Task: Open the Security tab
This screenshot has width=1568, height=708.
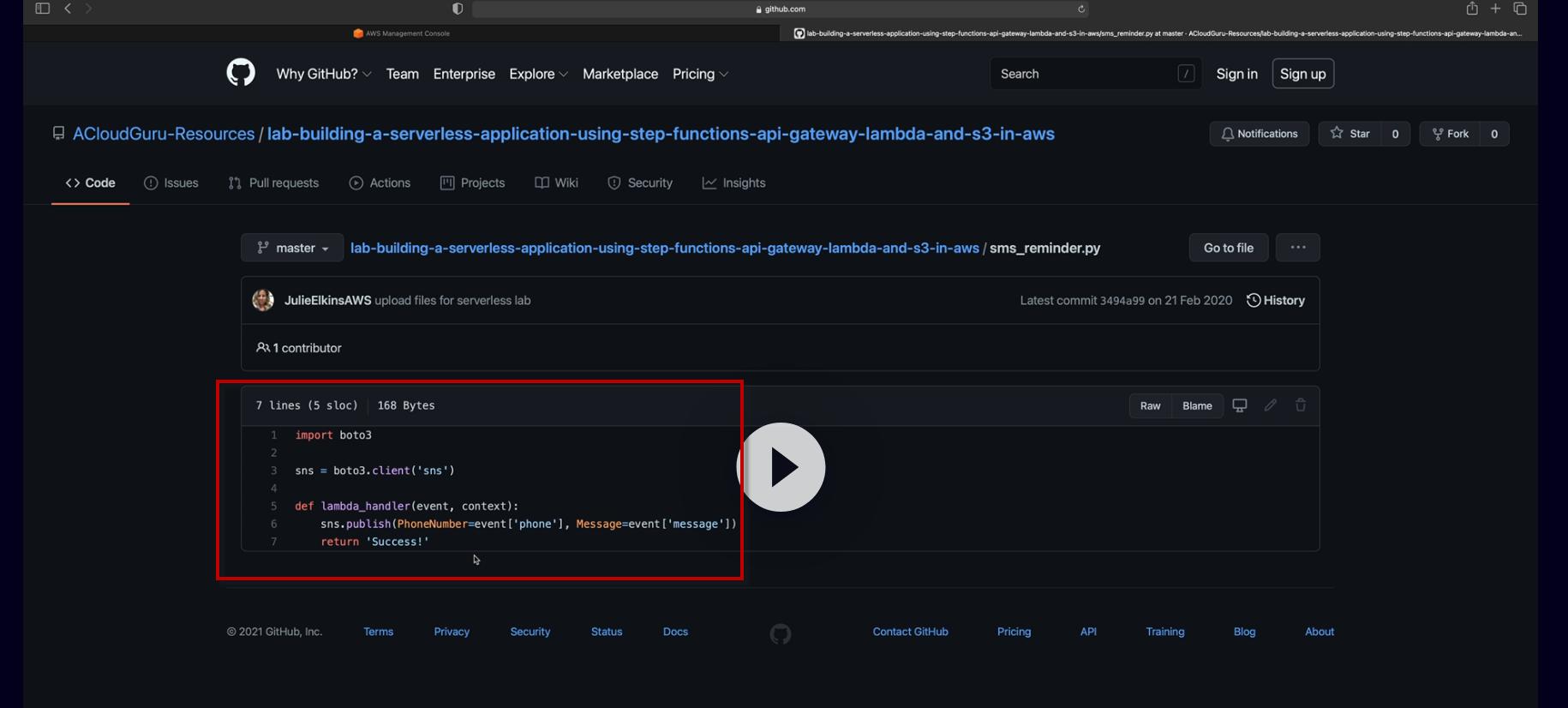Action: [x=640, y=183]
